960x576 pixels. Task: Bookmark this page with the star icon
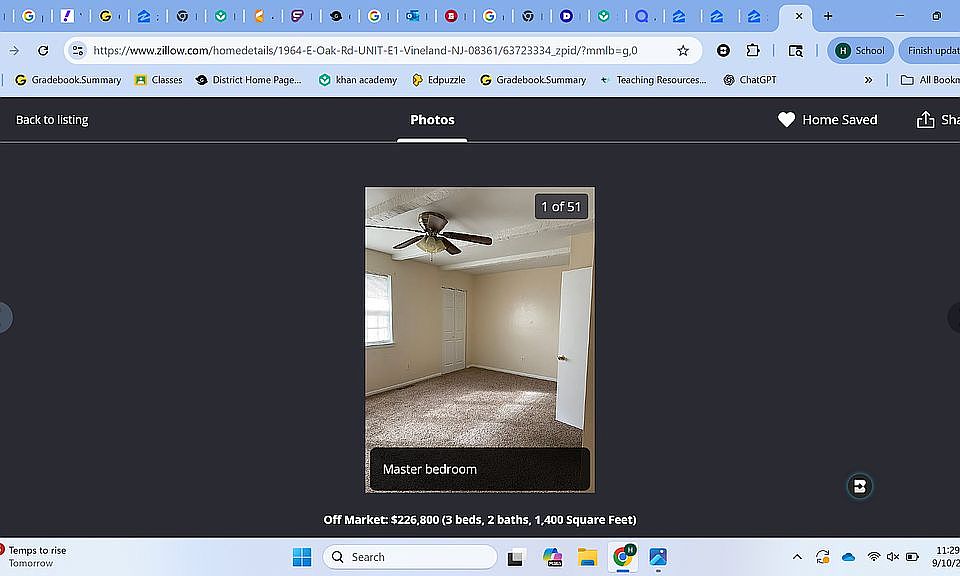click(x=683, y=51)
